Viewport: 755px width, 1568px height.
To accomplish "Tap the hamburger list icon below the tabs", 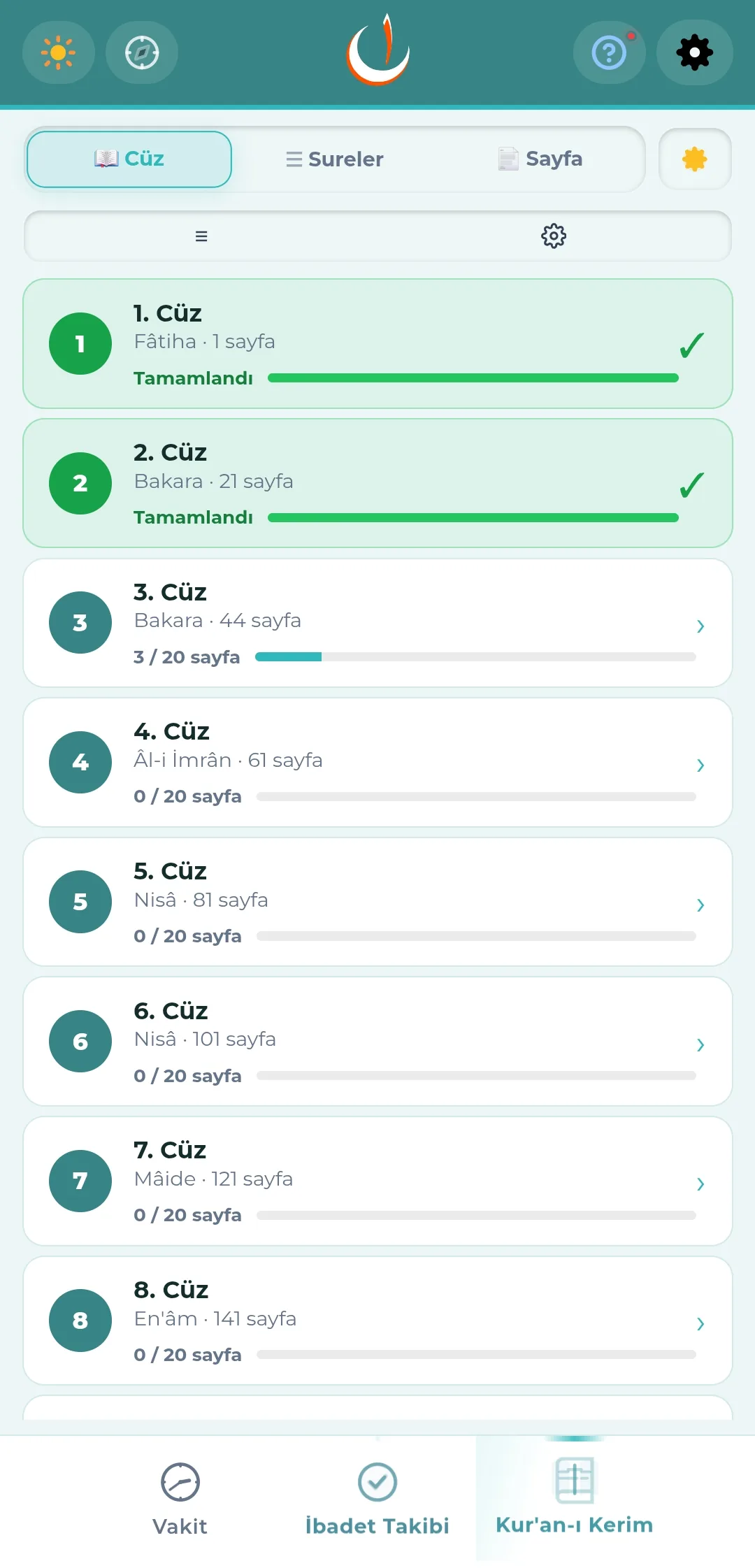I will [201, 236].
